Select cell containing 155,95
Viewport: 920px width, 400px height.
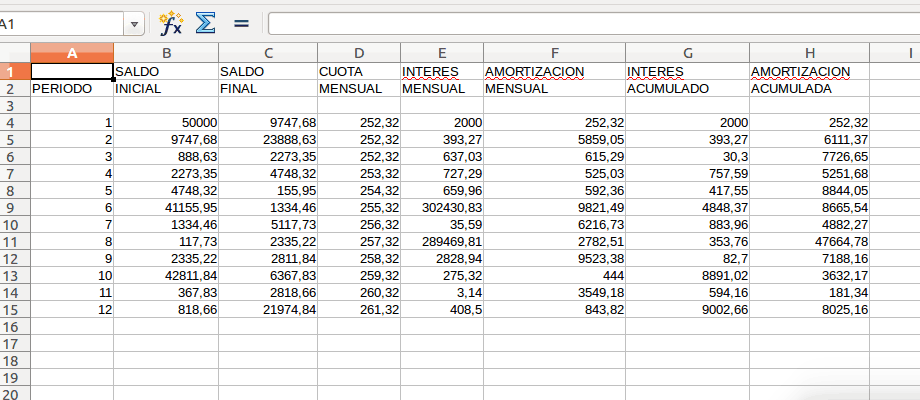point(268,191)
